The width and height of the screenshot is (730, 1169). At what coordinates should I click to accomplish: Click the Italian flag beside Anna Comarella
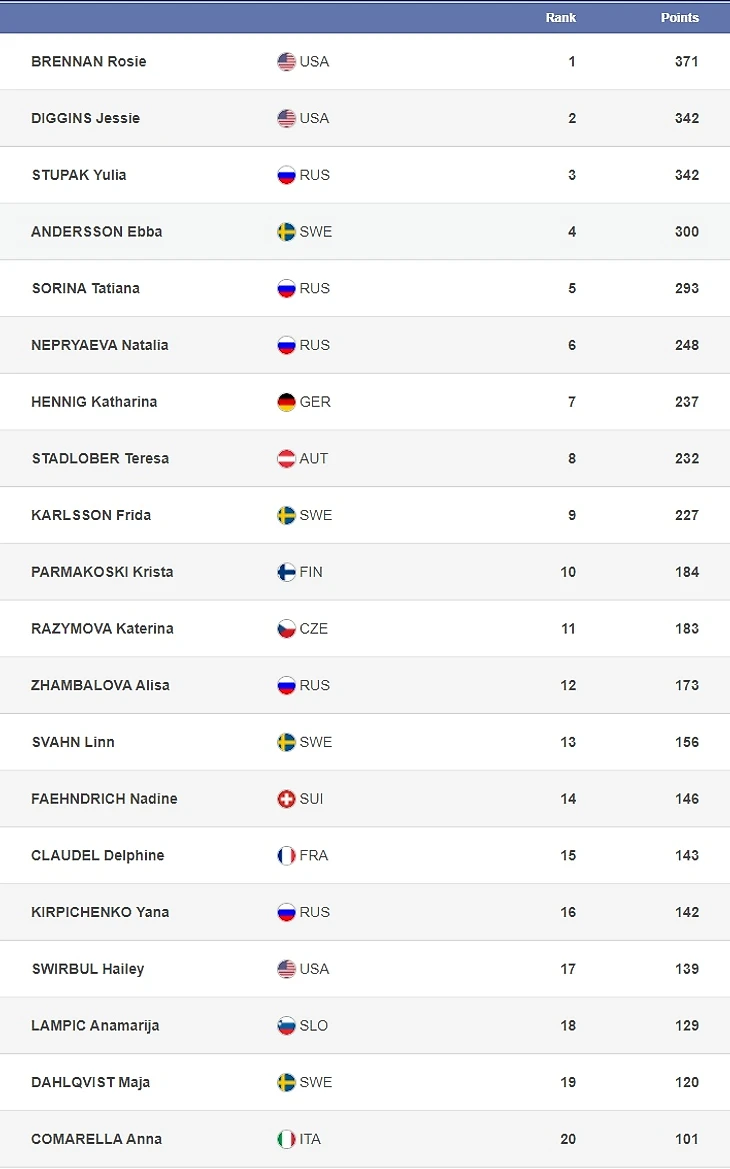click(286, 1139)
